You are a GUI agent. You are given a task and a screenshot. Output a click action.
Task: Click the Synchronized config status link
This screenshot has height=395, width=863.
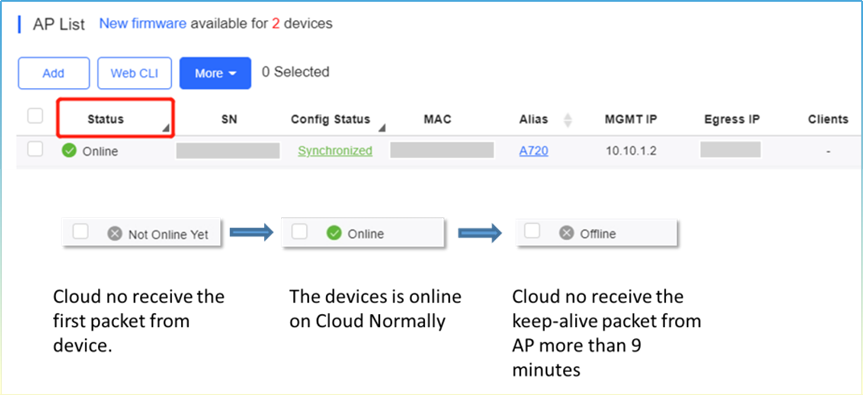coord(335,151)
